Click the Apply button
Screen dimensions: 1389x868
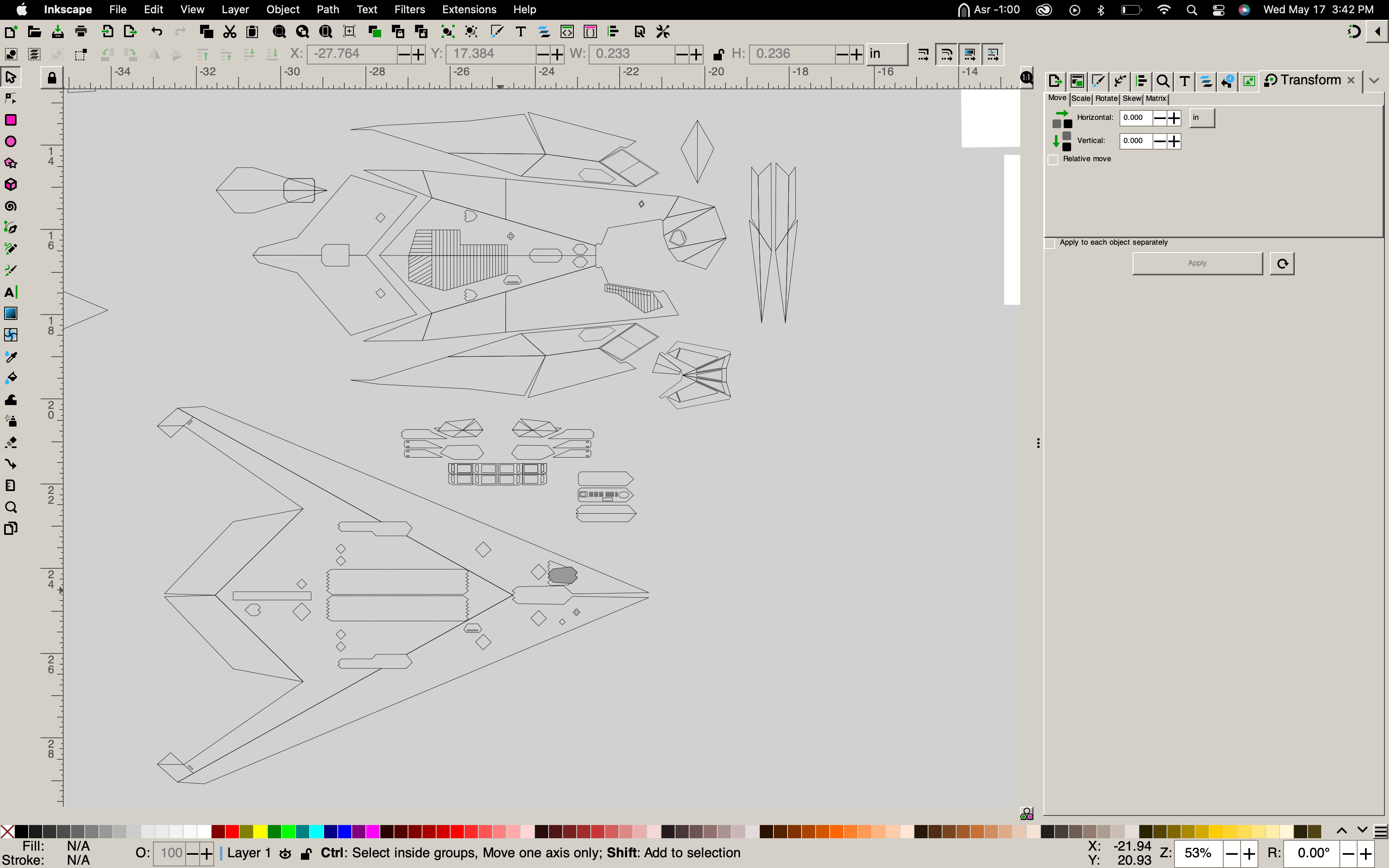1197,264
